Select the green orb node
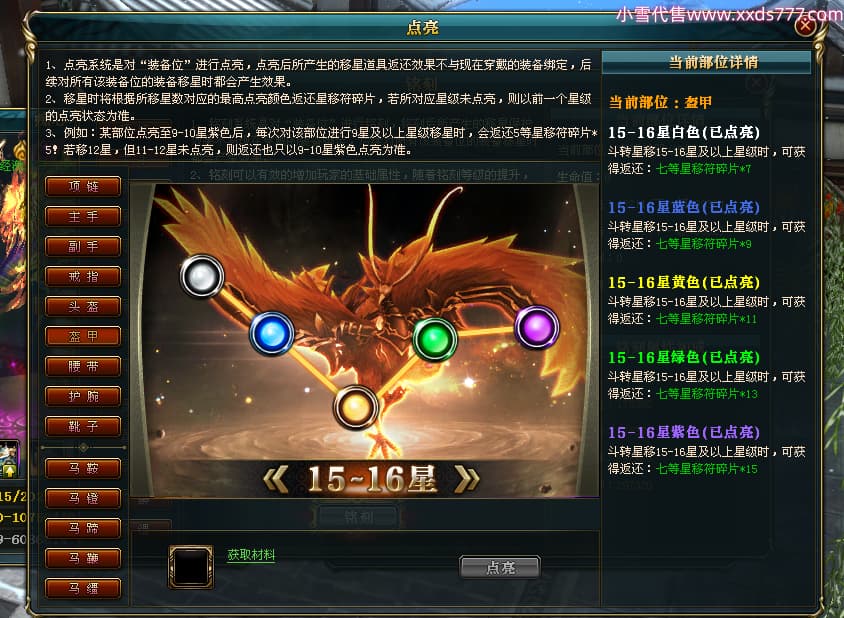The height and width of the screenshot is (618, 844). click(435, 340)
